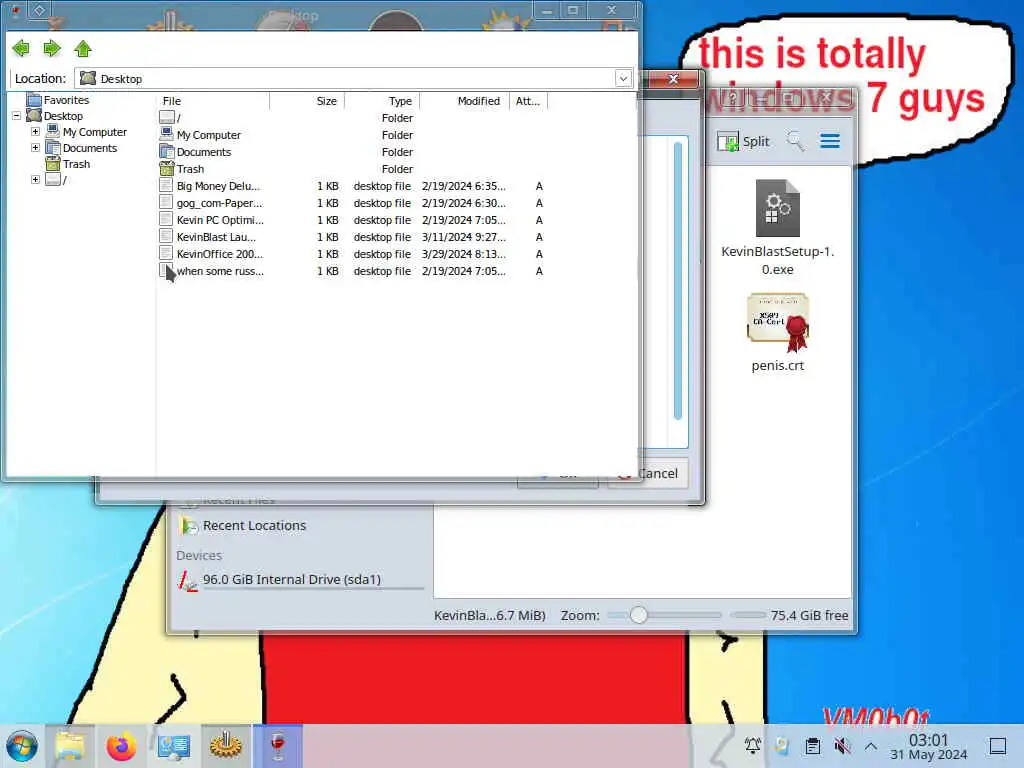Select file 'gog_com-Paper...'
Image resolution: width=1024 pixels, height=768 pixels.
[219, 203]
